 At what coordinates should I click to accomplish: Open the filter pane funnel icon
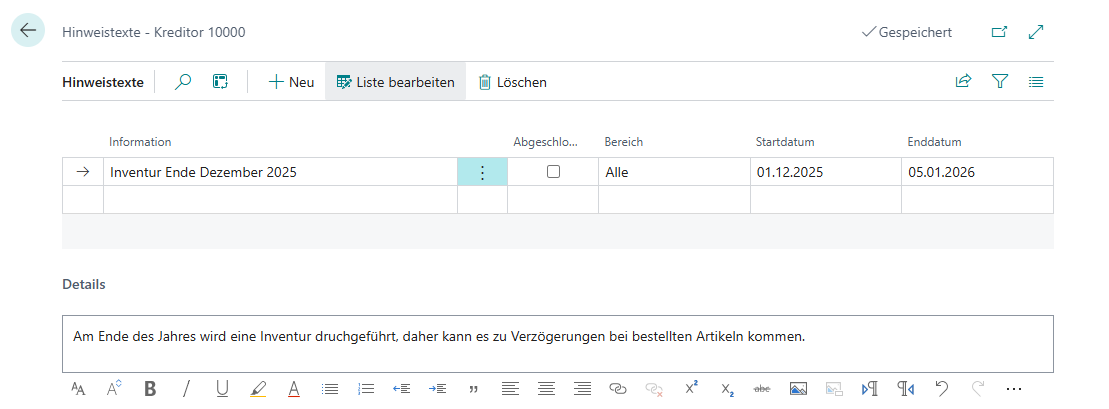coord(999,82)
